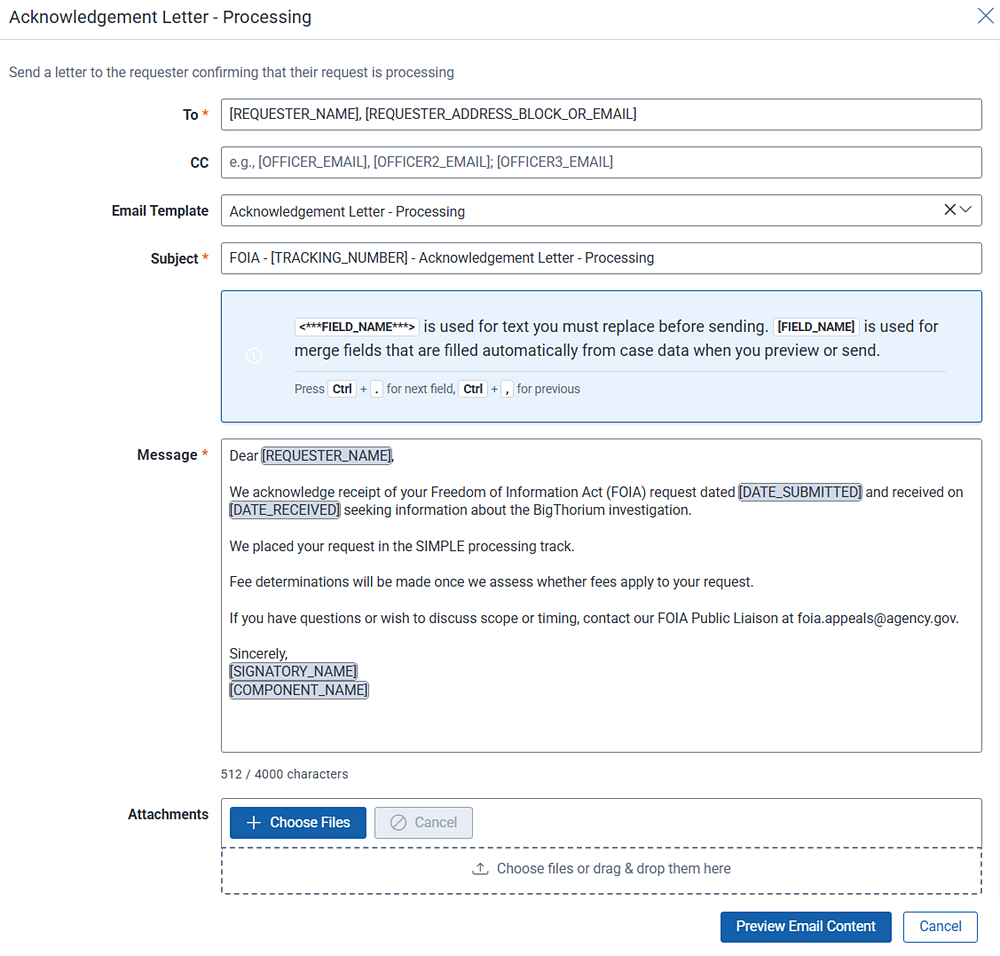Click the plus icon on Choose Files
The image size is (1000, 956).
[x=254, y=823]
